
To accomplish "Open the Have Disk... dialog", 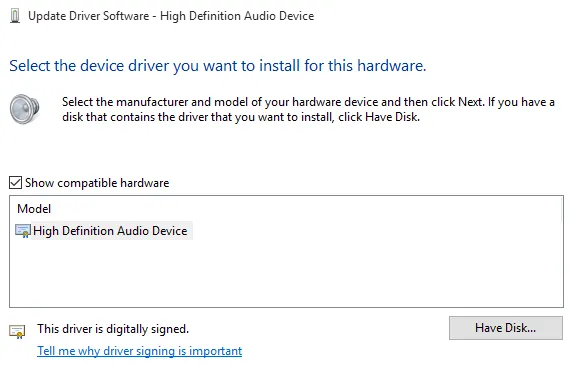I will (x=505, y=328).
